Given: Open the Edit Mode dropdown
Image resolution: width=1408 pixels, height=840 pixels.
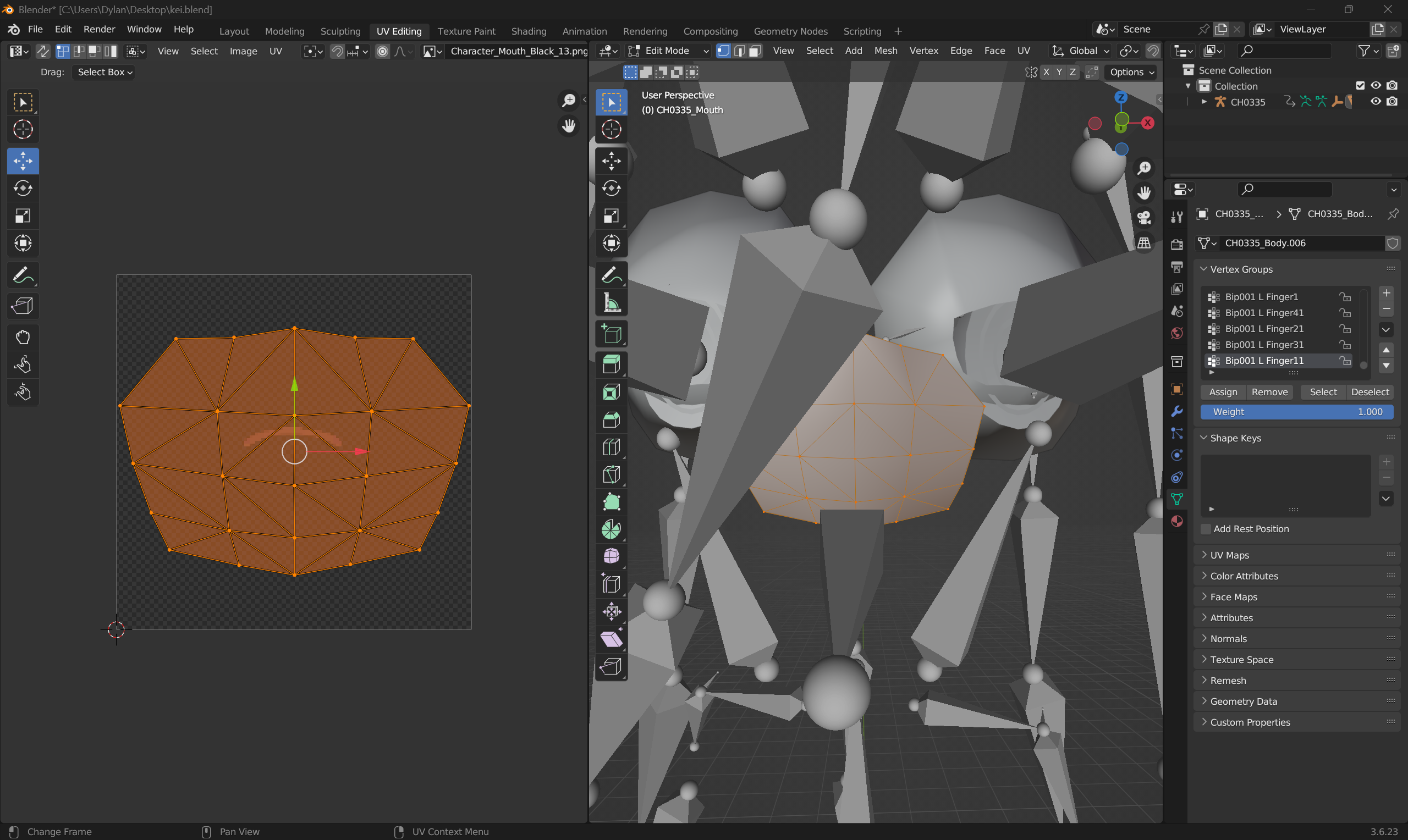Looking at the screenshot, I should (668, 51).
